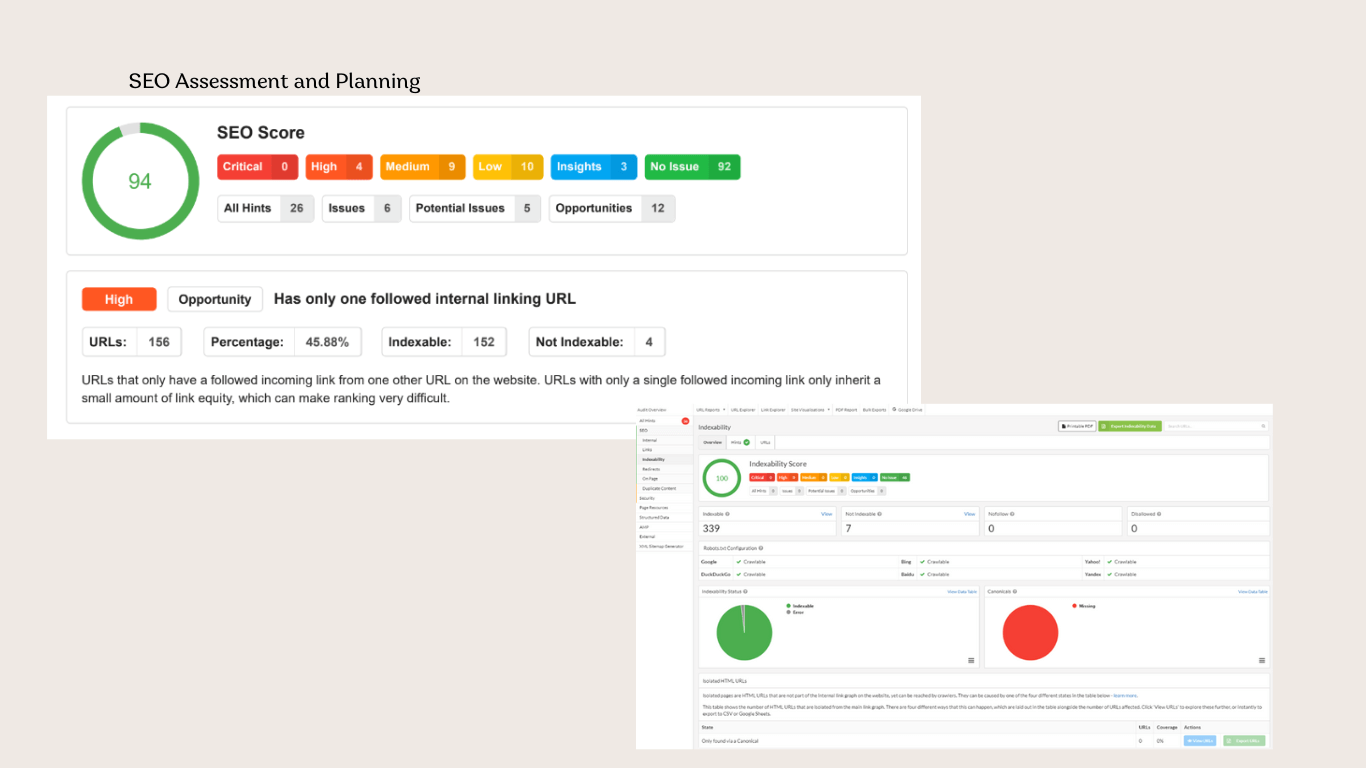The height and width of the screenshot is (768, 1366).
Task: Select Redirects in the SEO sidebar
Action: (651, 469)
